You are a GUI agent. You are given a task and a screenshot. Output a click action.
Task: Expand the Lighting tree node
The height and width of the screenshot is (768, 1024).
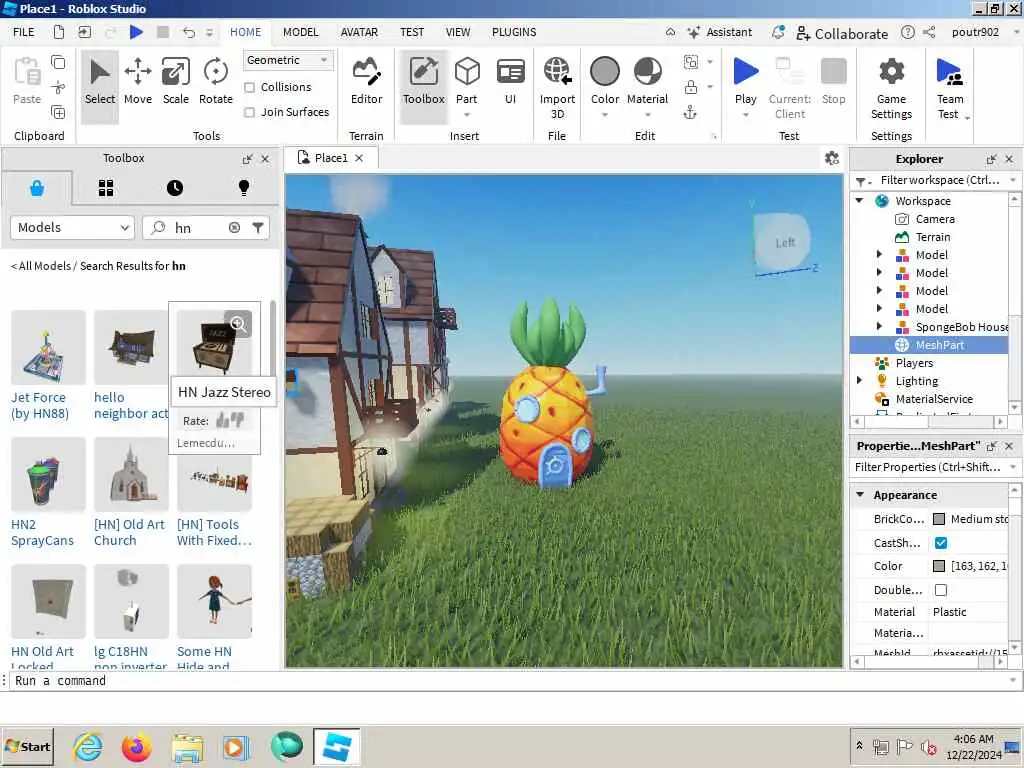point(860,380)
